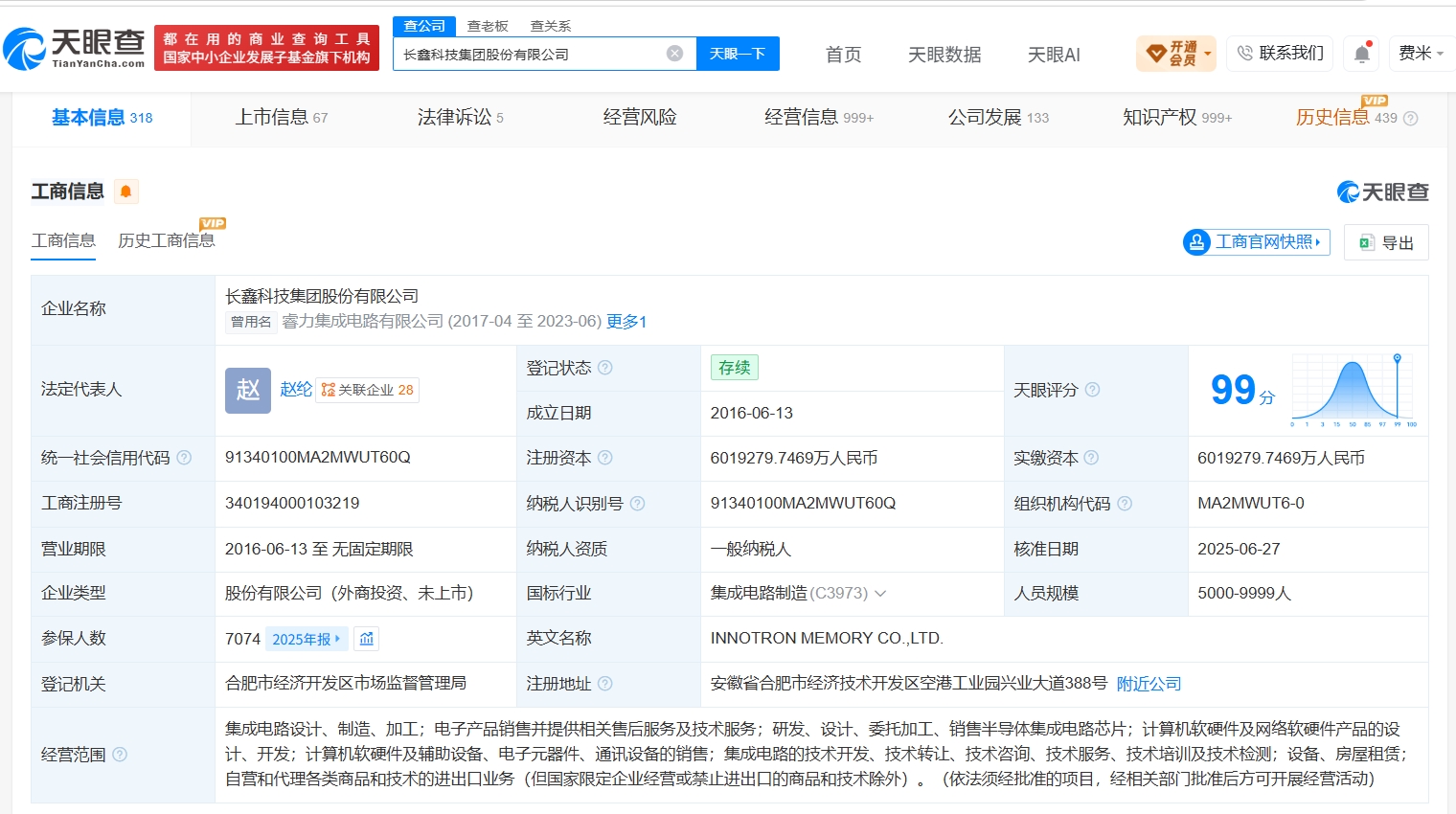Select the 查老板 search tab
The width and height of the screenshot is (1456, 814).
488,26
